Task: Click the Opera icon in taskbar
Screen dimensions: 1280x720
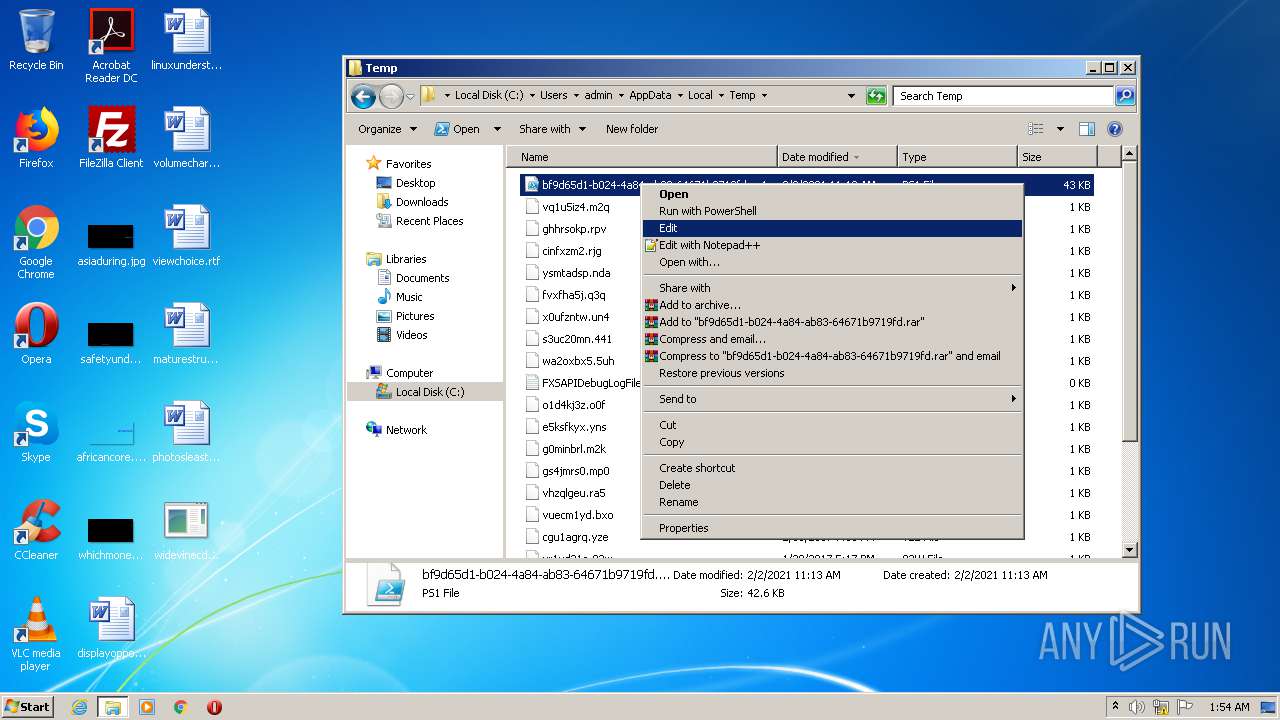Action: click(x=214, y=707)
